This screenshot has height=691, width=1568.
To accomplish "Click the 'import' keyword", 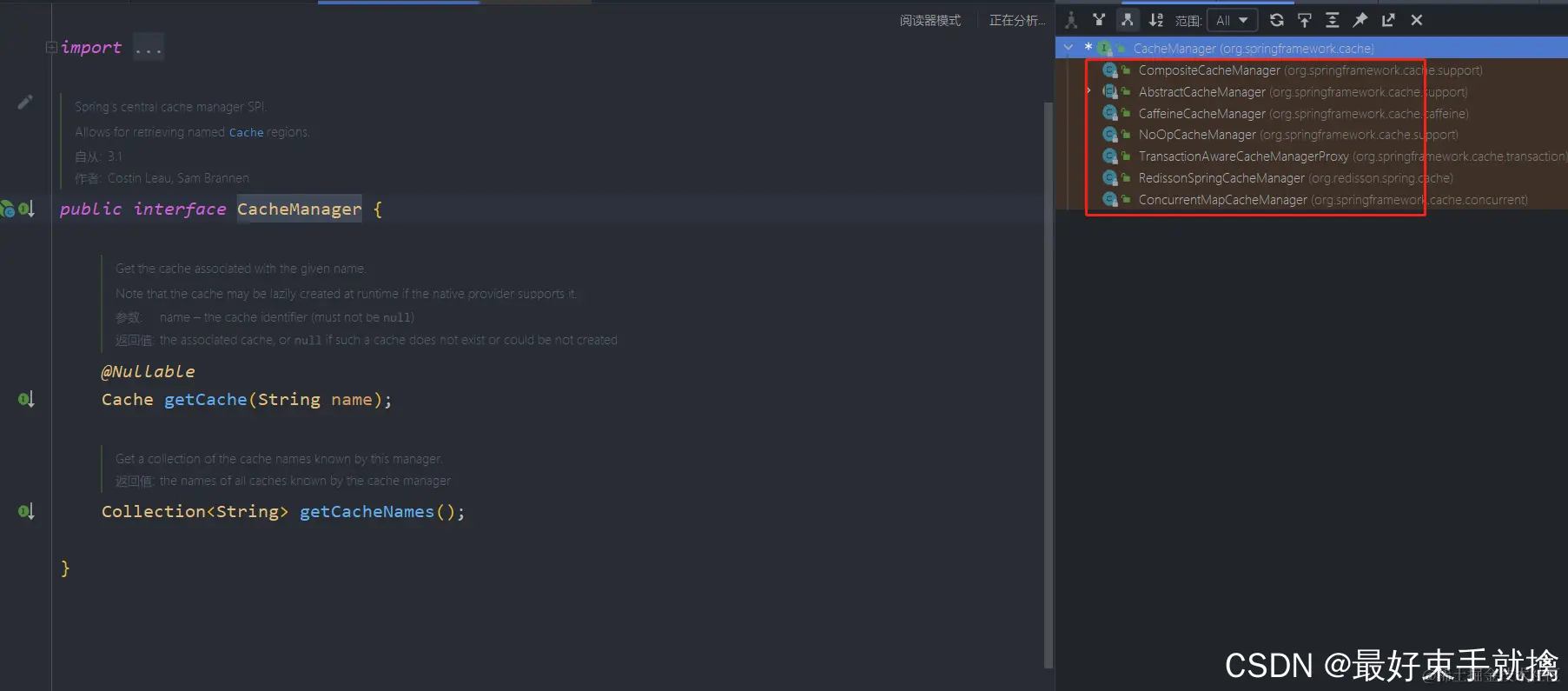I will pyautogui.click(x=91, y=48).
